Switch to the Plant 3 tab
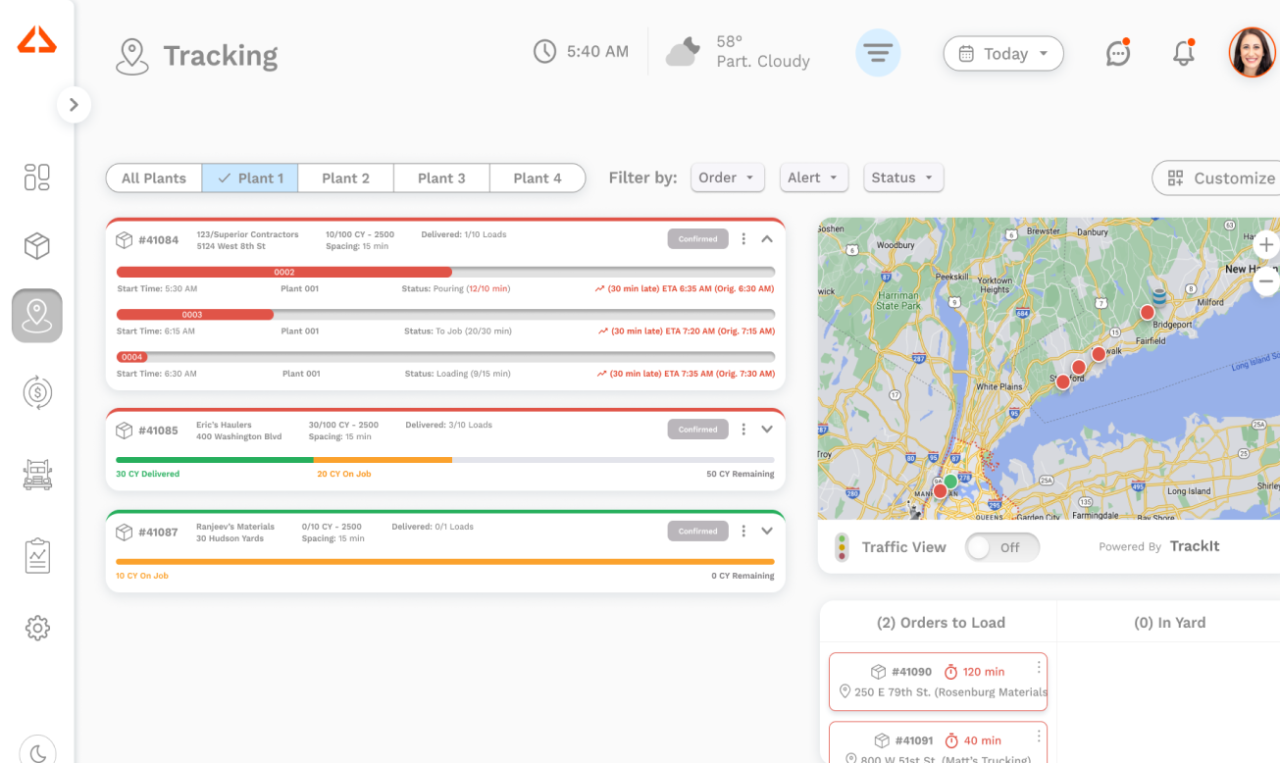 click(x=441, y=178)
